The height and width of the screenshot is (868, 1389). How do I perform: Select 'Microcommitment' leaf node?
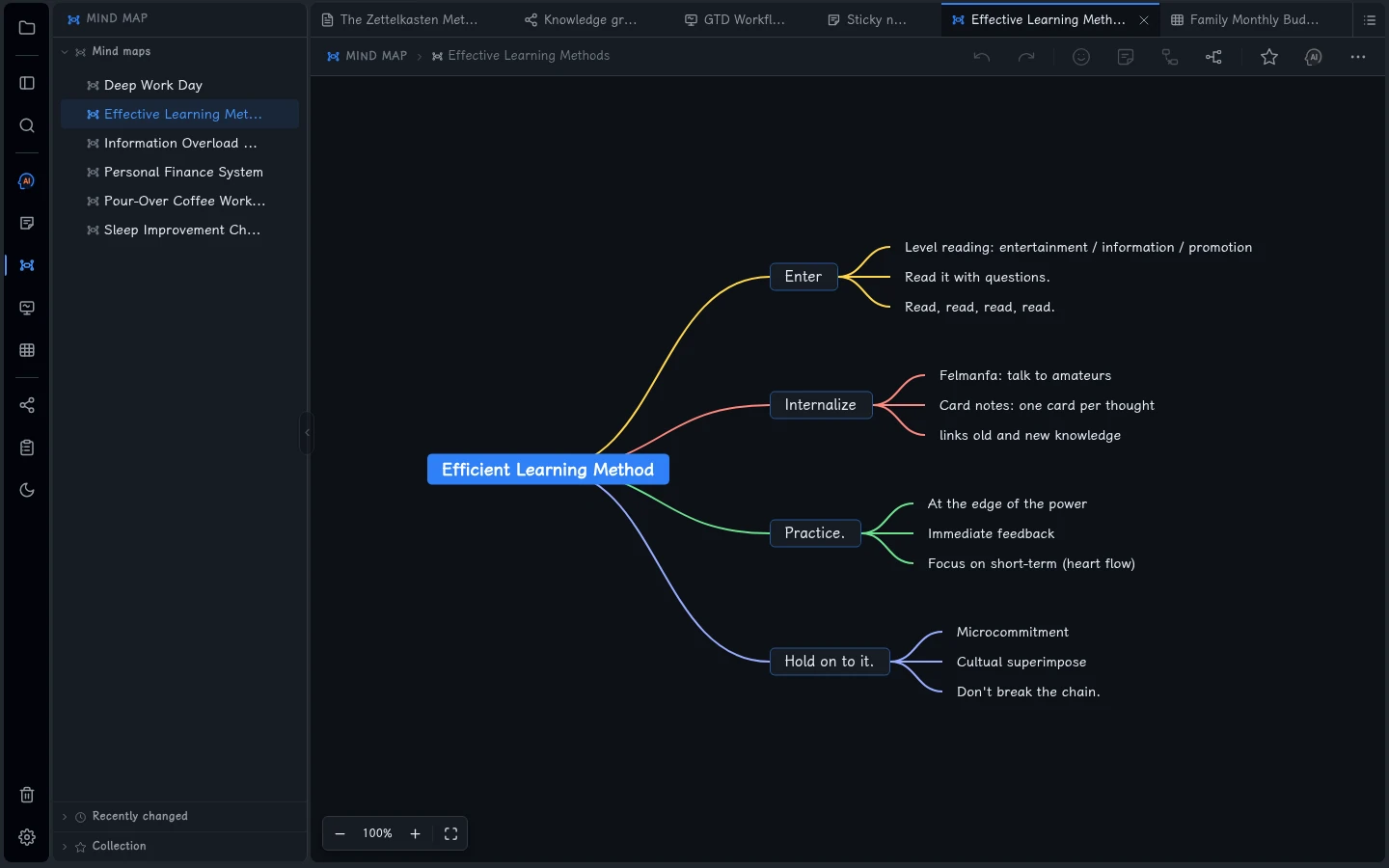point(1013,633)
